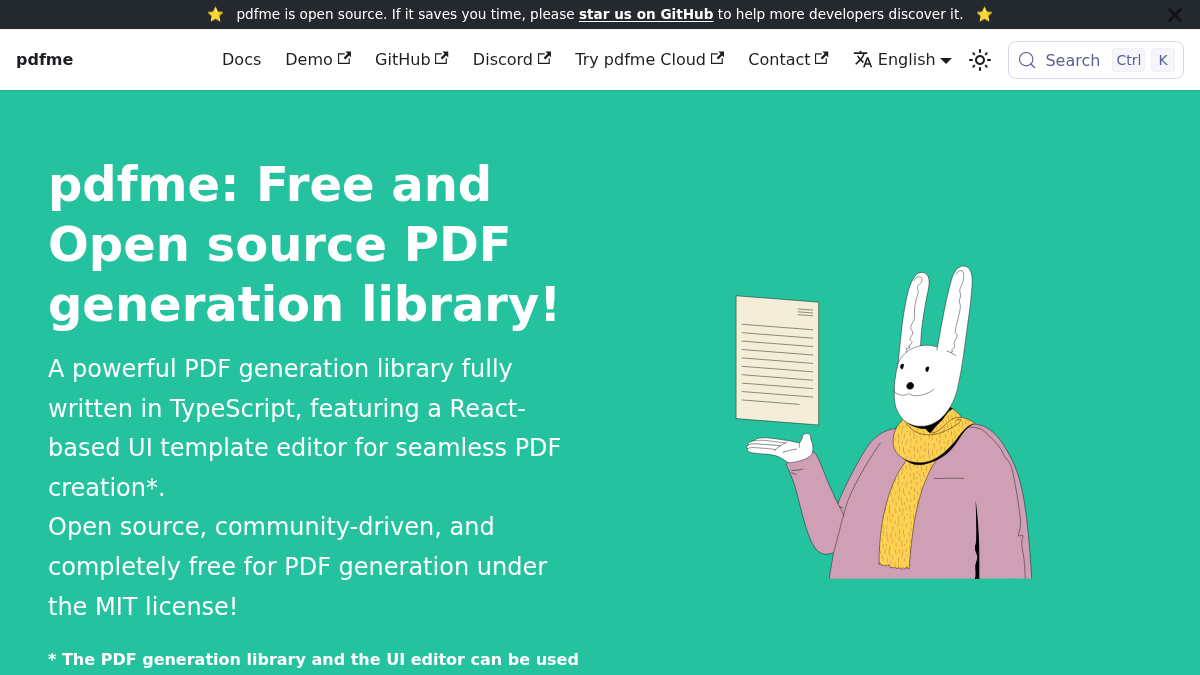Click the external link icon beside Demo
The image size is (1200, 675).
(345, 58)
